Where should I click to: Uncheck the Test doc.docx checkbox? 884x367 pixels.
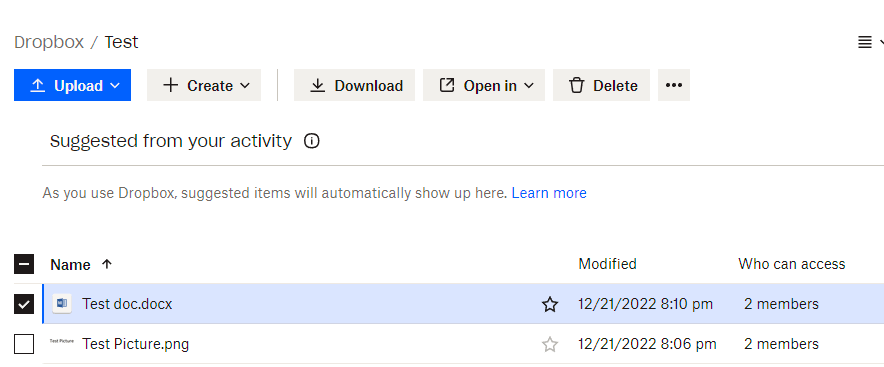tap(24, 304)
